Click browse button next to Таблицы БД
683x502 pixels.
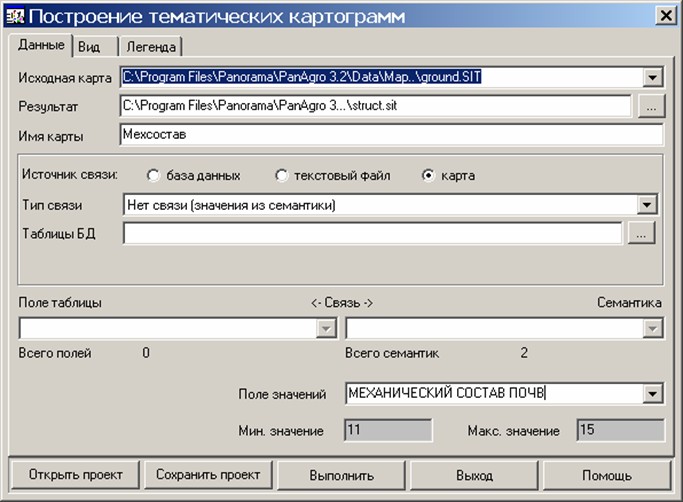pyautogui.click(x=642, y=233)
